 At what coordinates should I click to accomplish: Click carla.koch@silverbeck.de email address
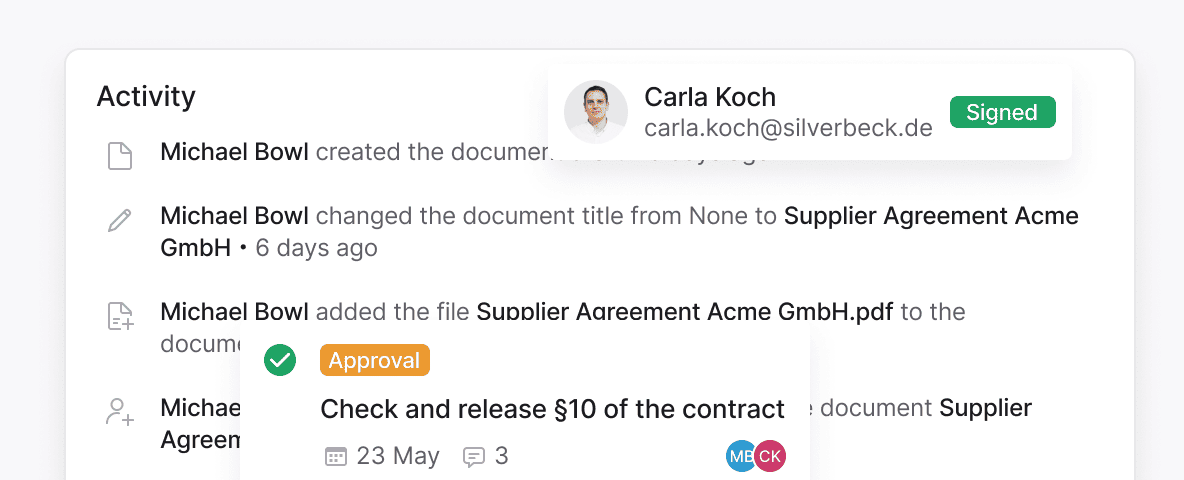[x=788, y=129]
